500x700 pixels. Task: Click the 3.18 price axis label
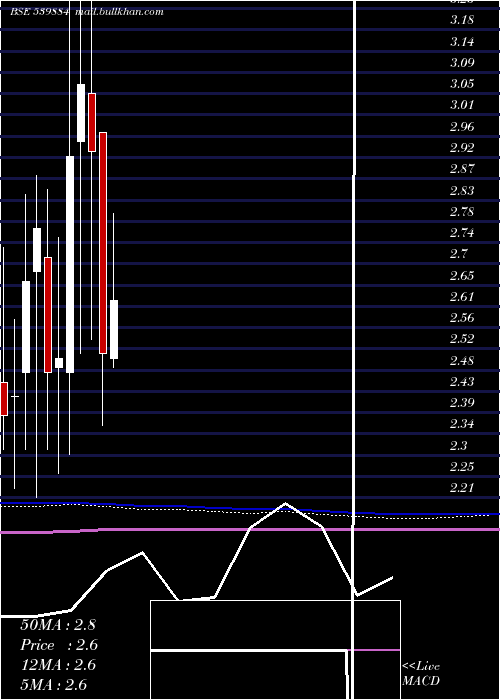click(x=462, y=20)
